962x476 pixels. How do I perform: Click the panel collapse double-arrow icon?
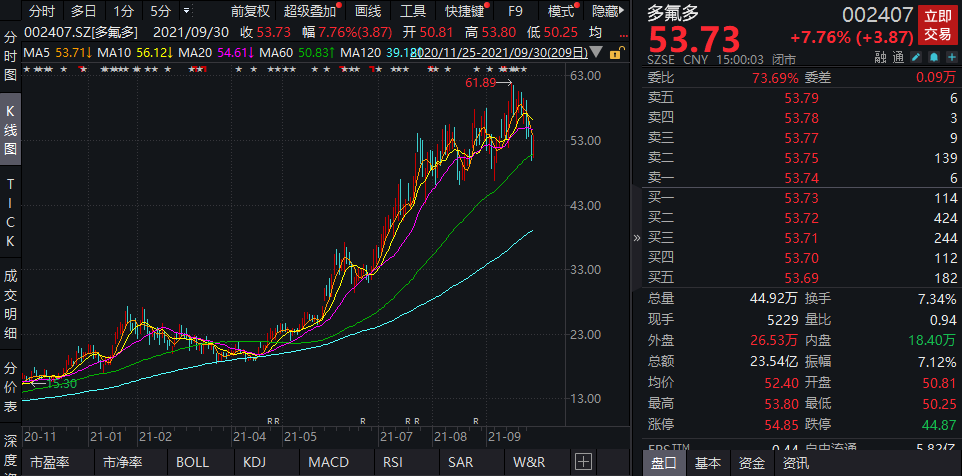tap(637, 238)
